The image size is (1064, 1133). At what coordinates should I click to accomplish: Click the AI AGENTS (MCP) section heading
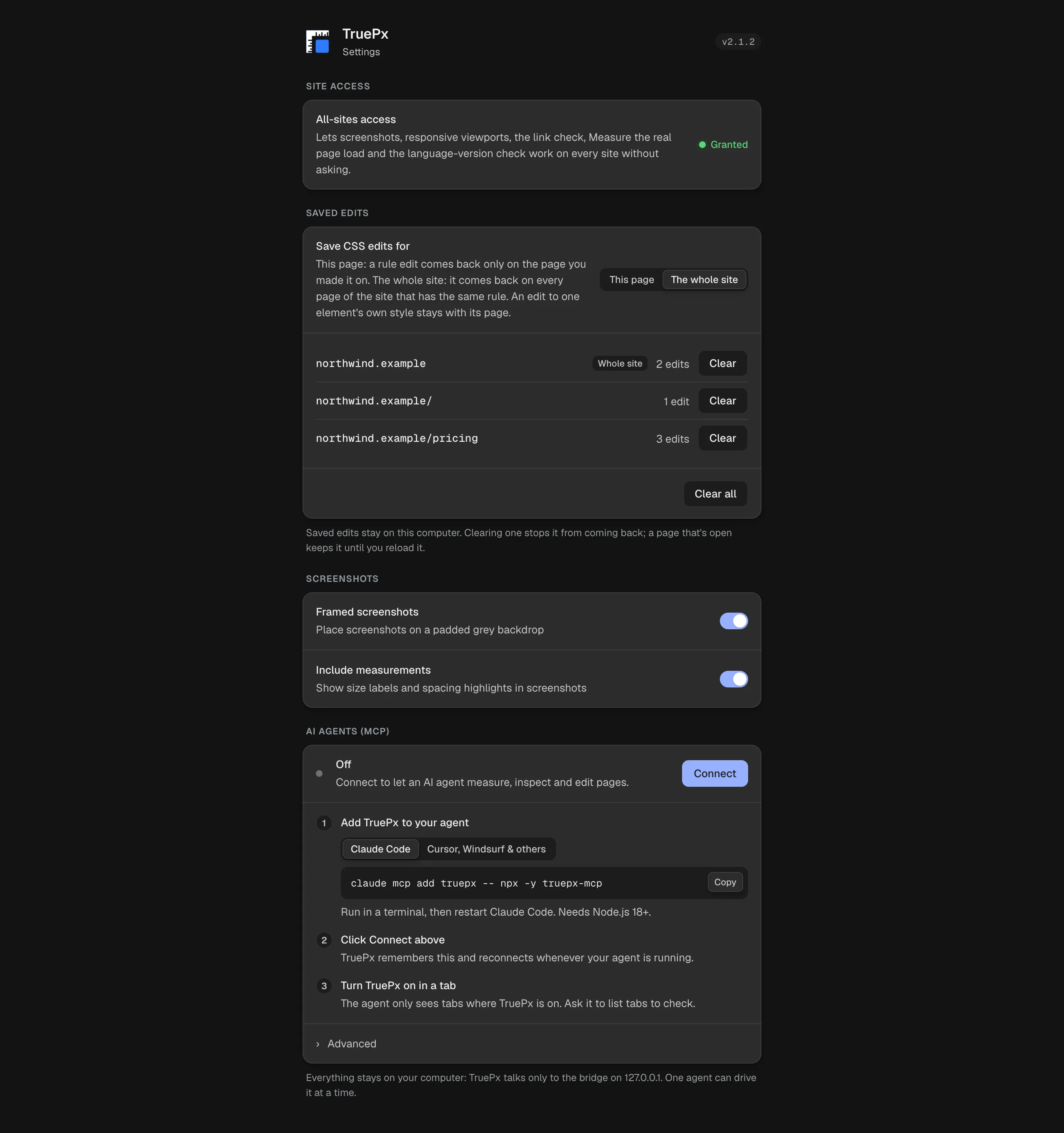click(x=347, y=731)
